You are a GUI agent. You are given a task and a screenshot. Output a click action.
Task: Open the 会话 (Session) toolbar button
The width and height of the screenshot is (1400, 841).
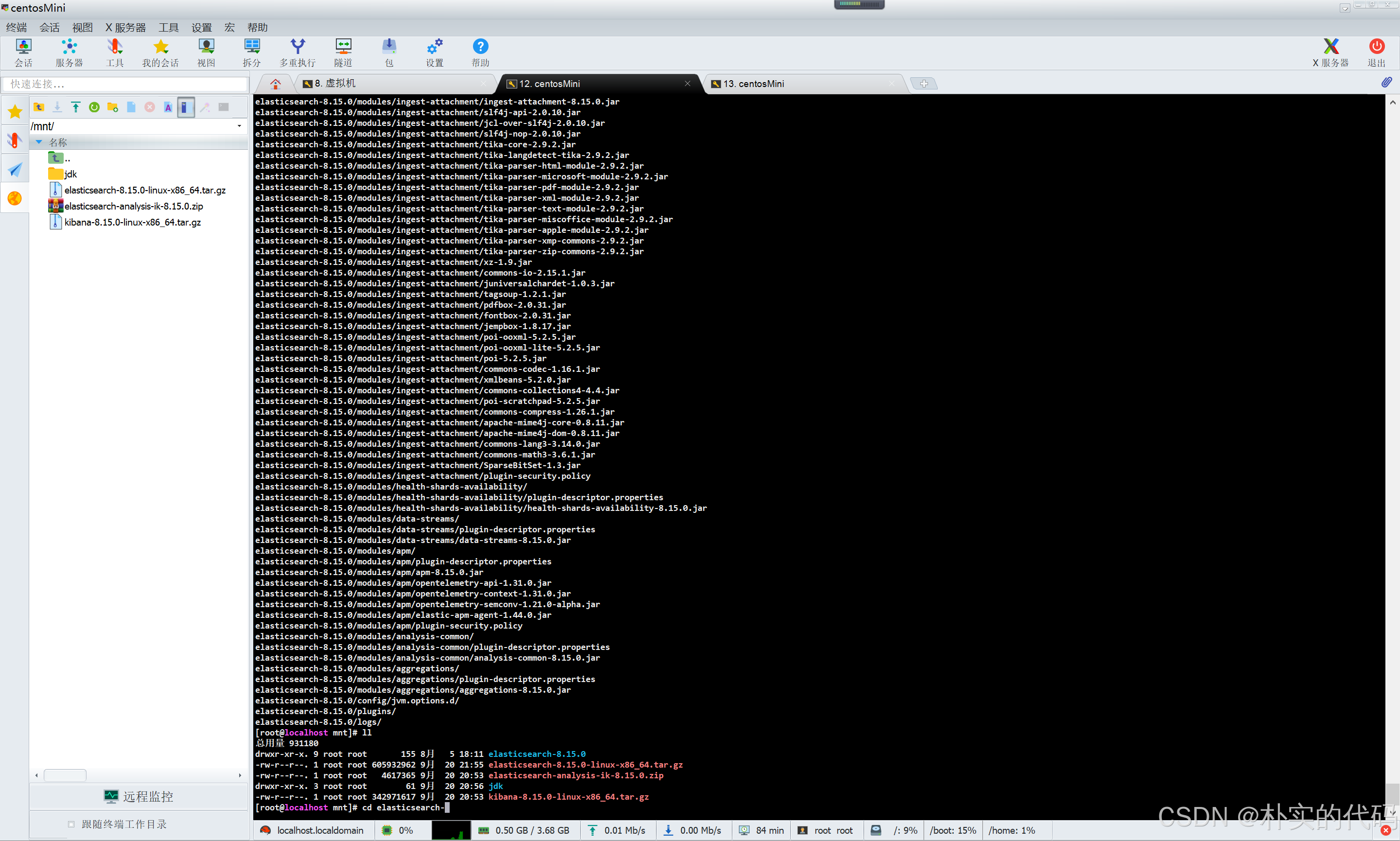pos(23,53)
